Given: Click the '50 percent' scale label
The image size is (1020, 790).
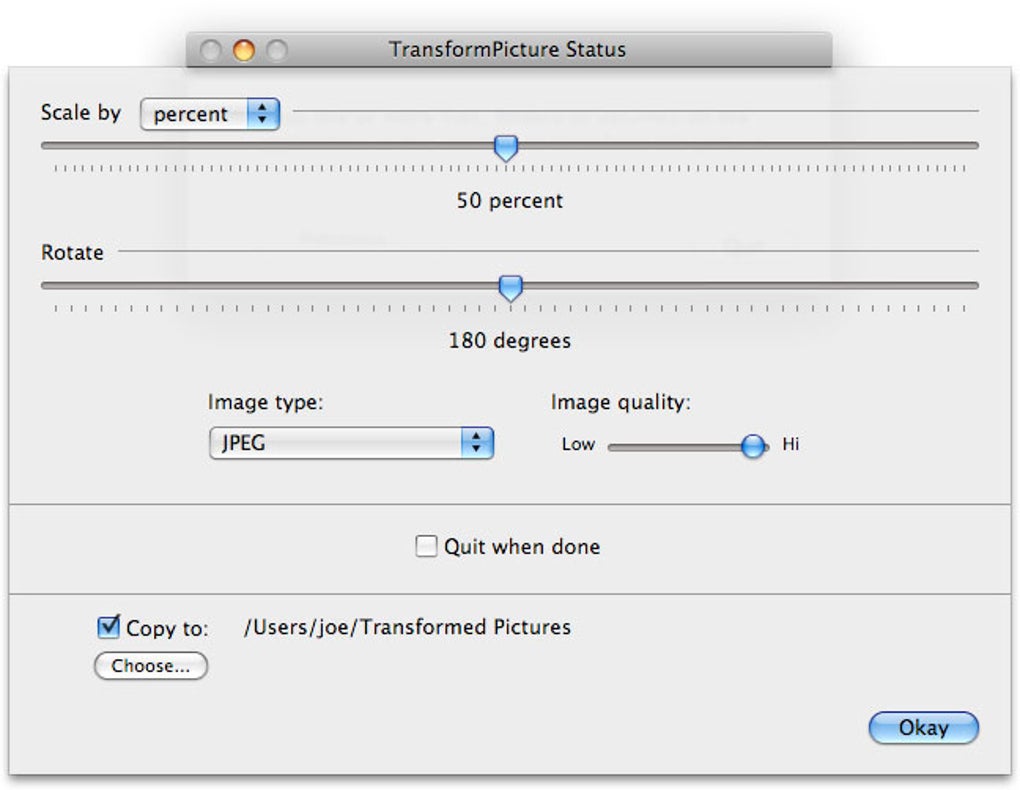Looking at the screenshot, I should (x=510, y=201).
